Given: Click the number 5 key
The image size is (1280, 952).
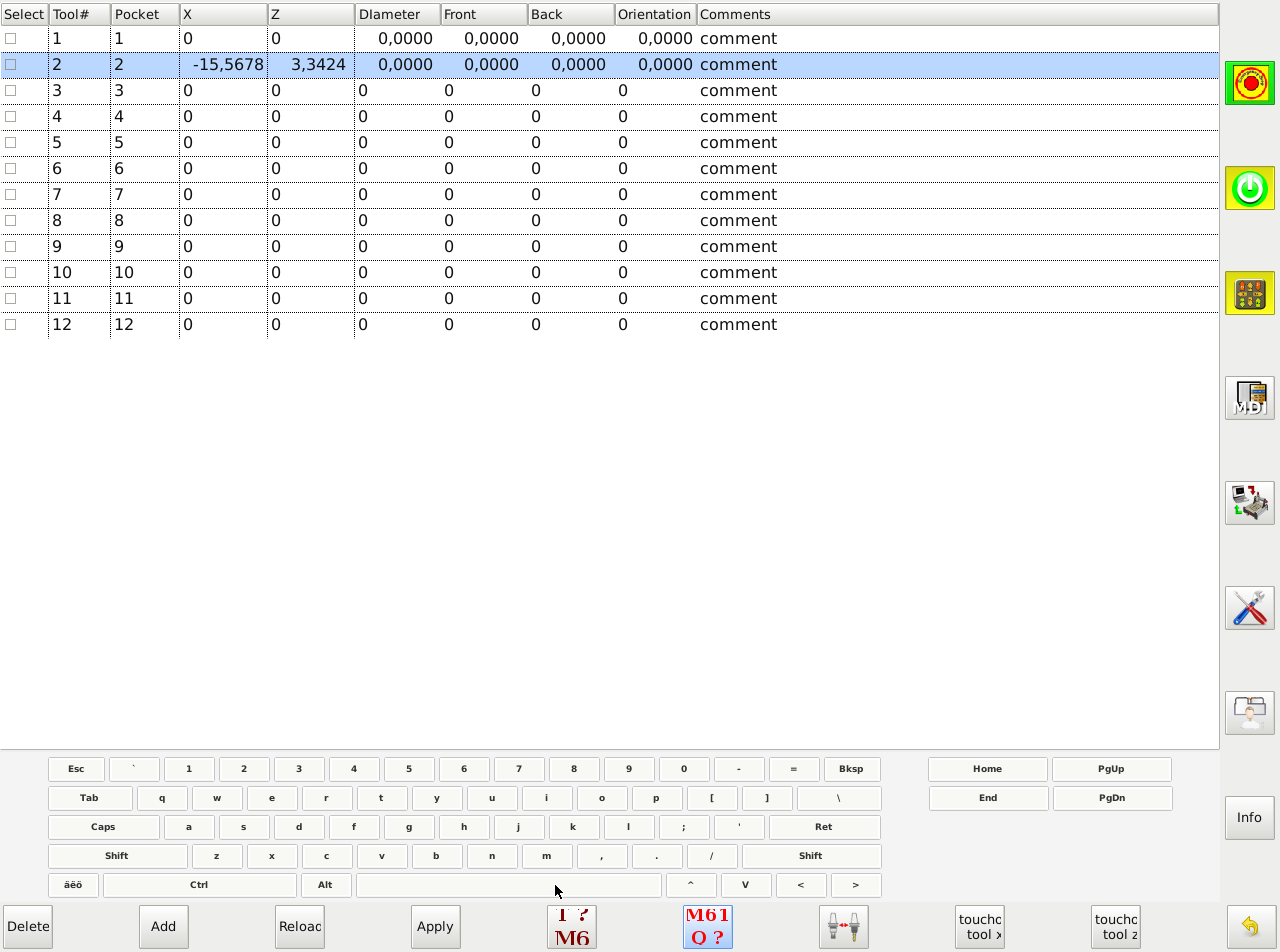Looking at the screenshot, I should pyautogui.click(x=409, y=769).
